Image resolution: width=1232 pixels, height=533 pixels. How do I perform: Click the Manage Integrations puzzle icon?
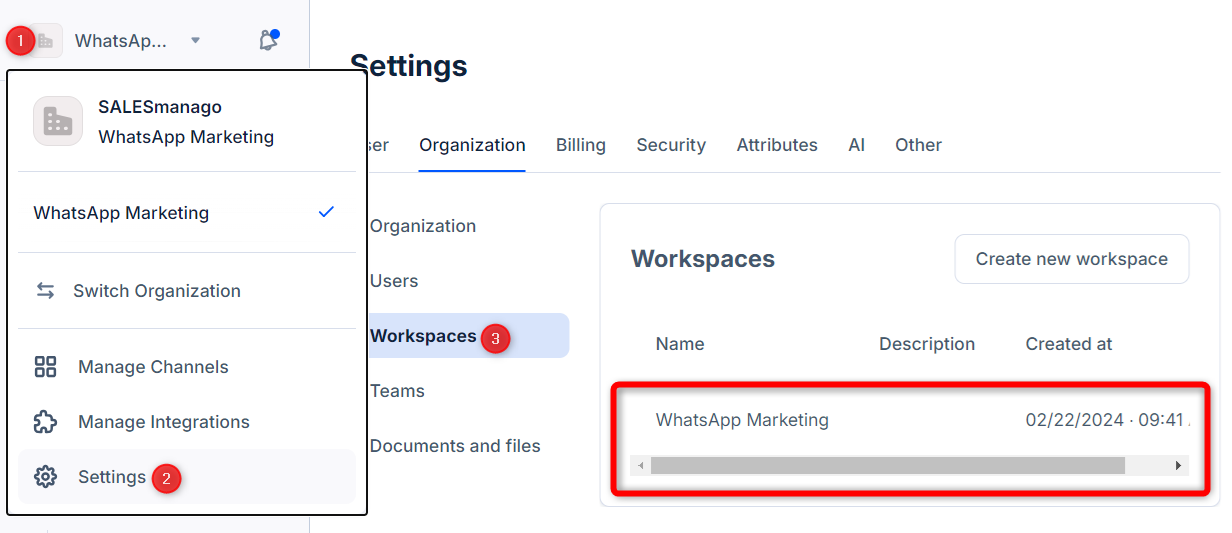point(45,422)
